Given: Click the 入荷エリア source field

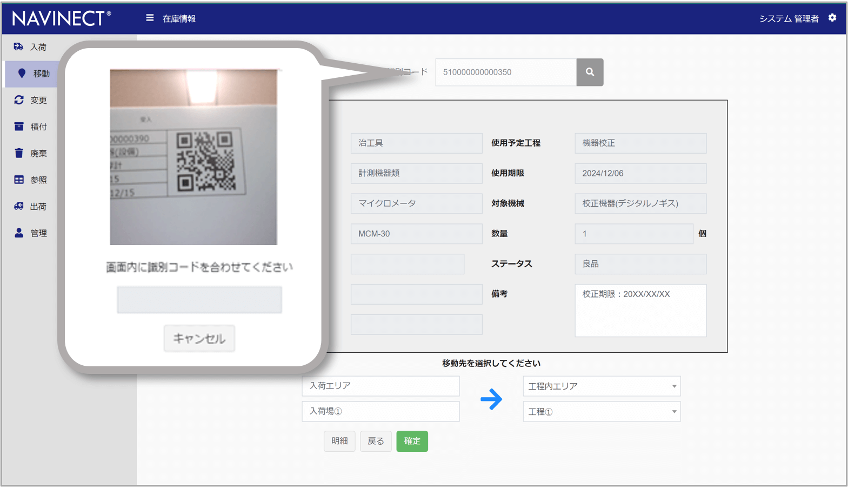Looking at the screenshot, I should pyautogui.click(x=381, y=386).
